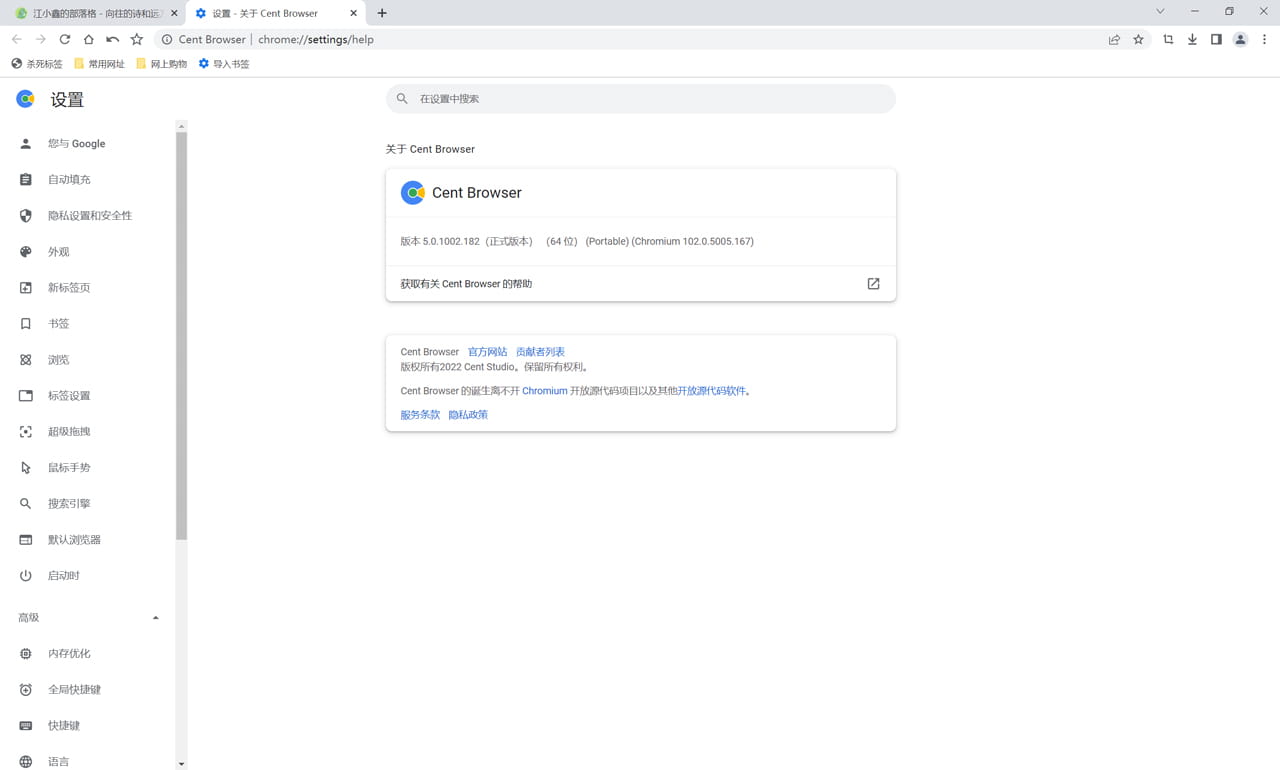Select the 设置 - 关于 Cent Browser tab

pyautogui.click(x=277, y=13)
